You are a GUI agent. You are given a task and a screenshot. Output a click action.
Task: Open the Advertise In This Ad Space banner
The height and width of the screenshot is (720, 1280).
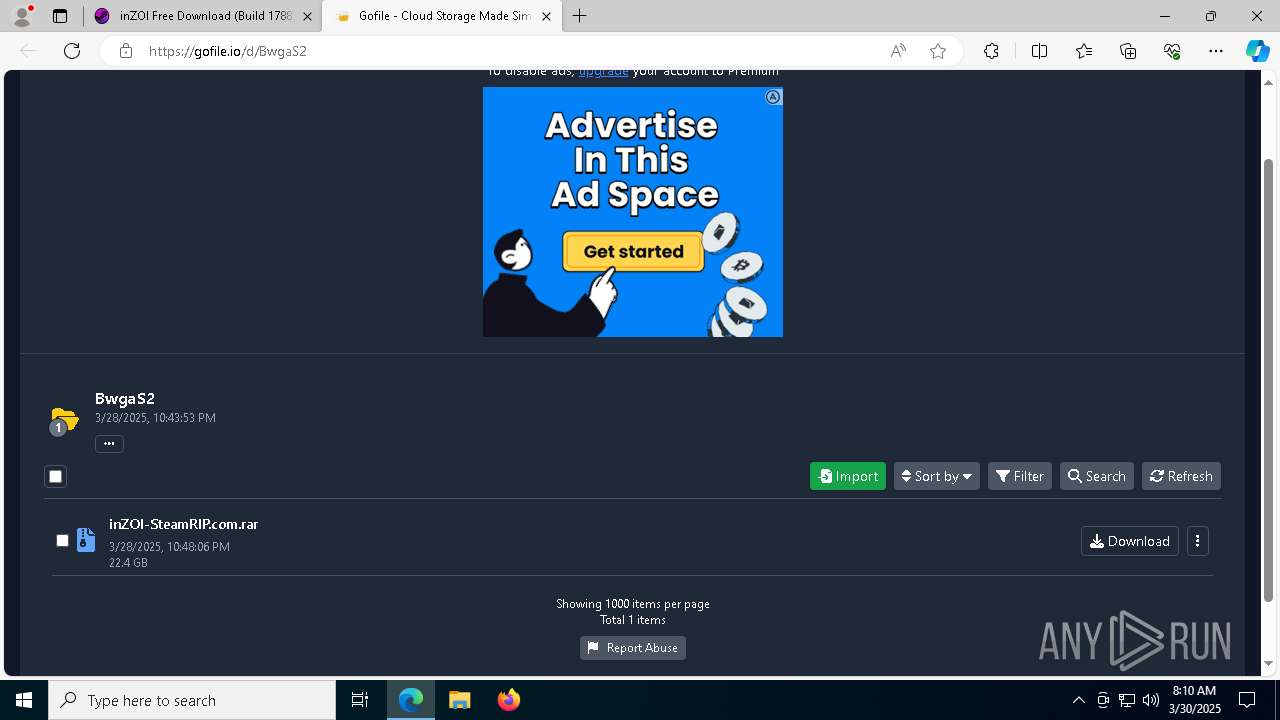[633, 212]
